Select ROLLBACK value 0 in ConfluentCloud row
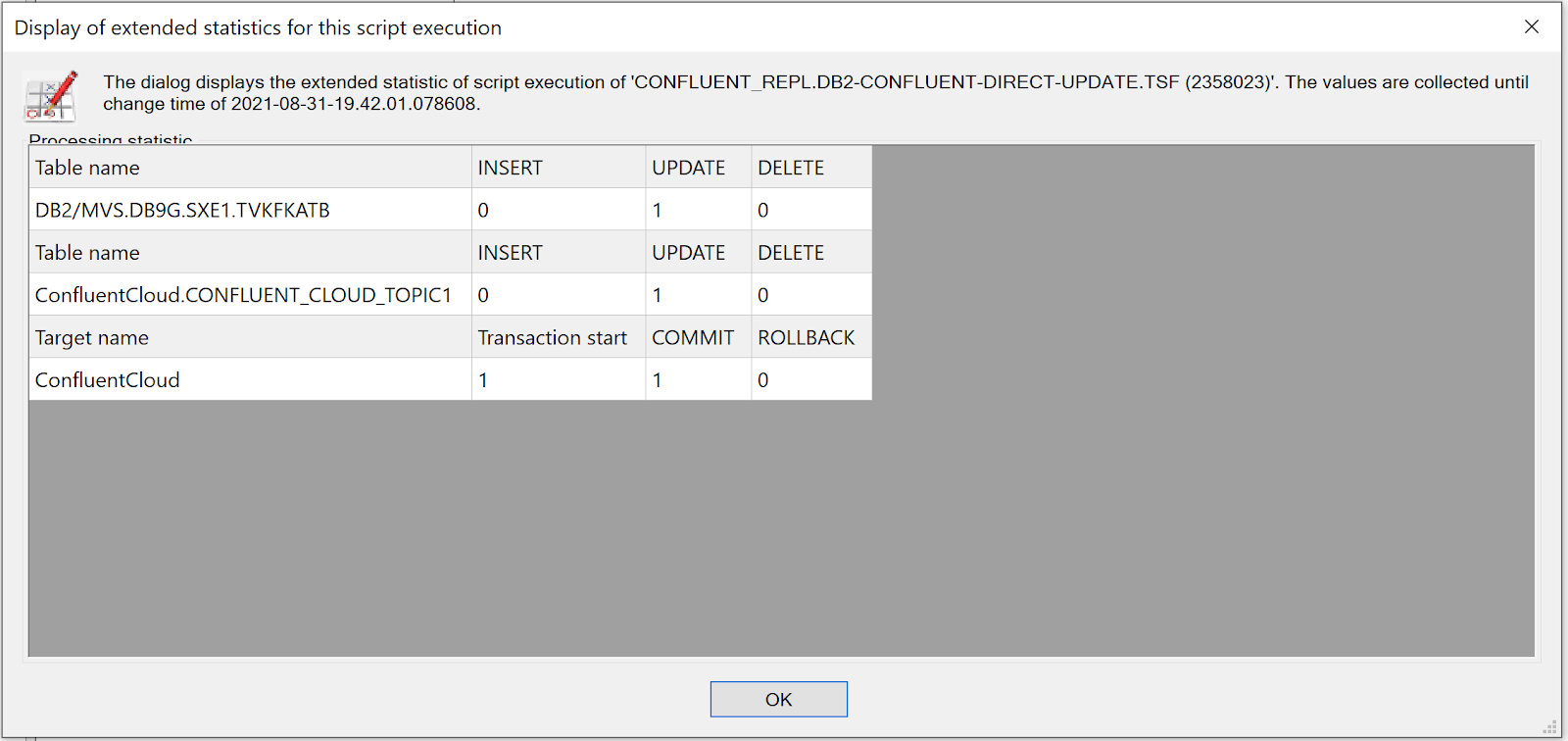 pos(811,379)
